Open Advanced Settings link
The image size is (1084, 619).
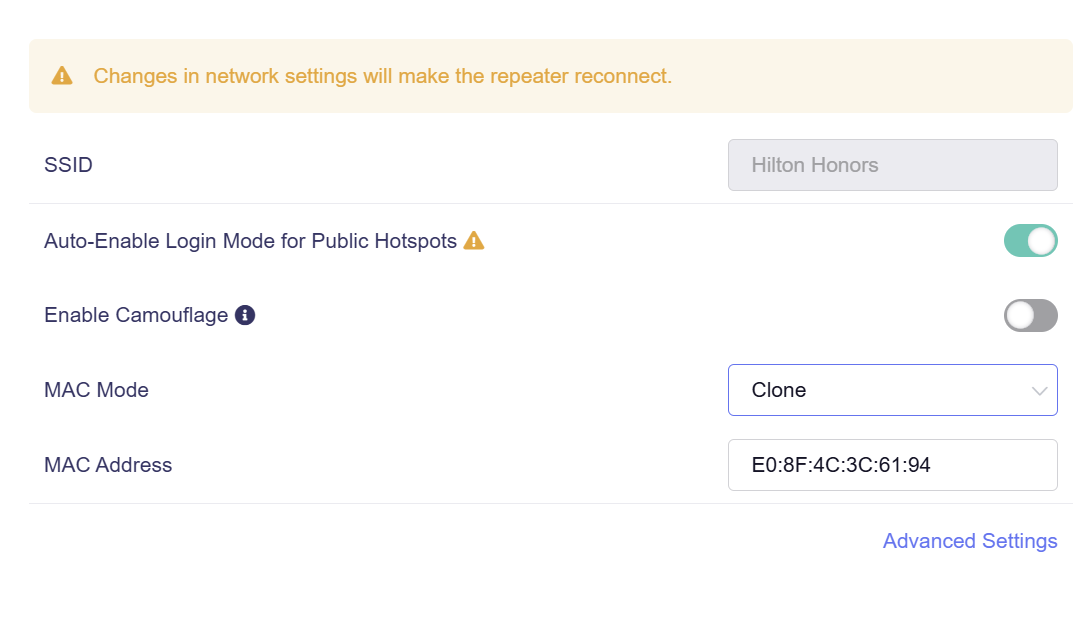point(969,541)
